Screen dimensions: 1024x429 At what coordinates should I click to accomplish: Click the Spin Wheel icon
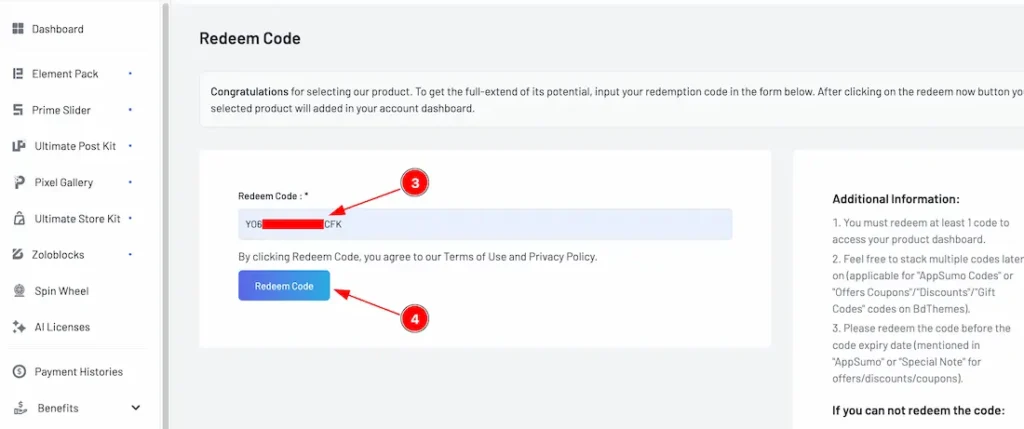tap(18, 291)
